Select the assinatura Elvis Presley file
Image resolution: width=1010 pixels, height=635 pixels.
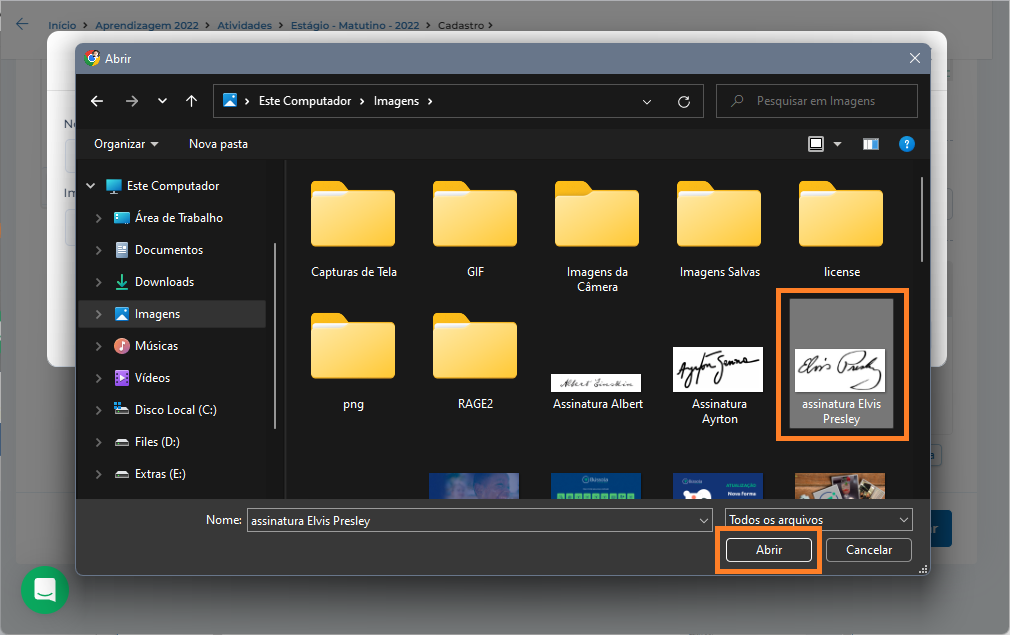(x=841, y=363)
